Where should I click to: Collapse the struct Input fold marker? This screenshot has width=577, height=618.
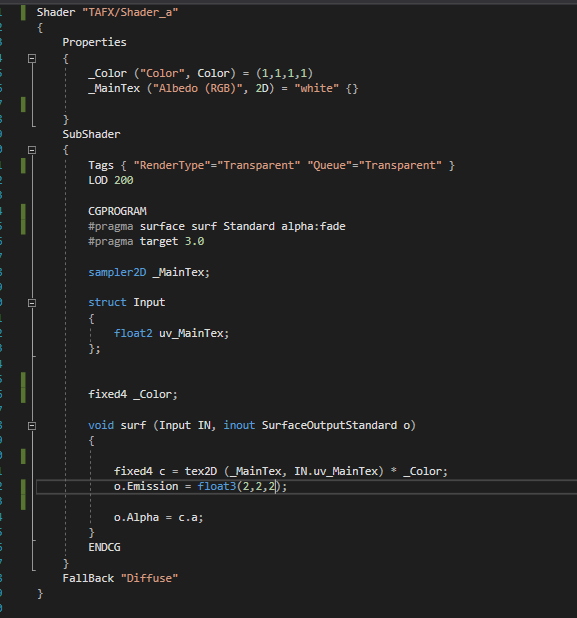click(x=32, y=303)
